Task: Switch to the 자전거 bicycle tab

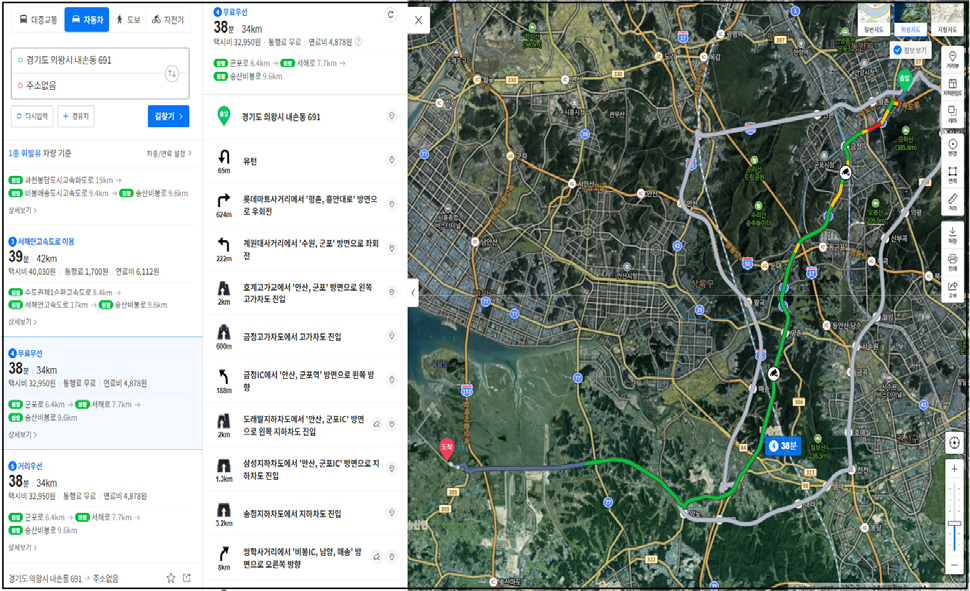Action: pyautogui.click(x=168, y=20)
